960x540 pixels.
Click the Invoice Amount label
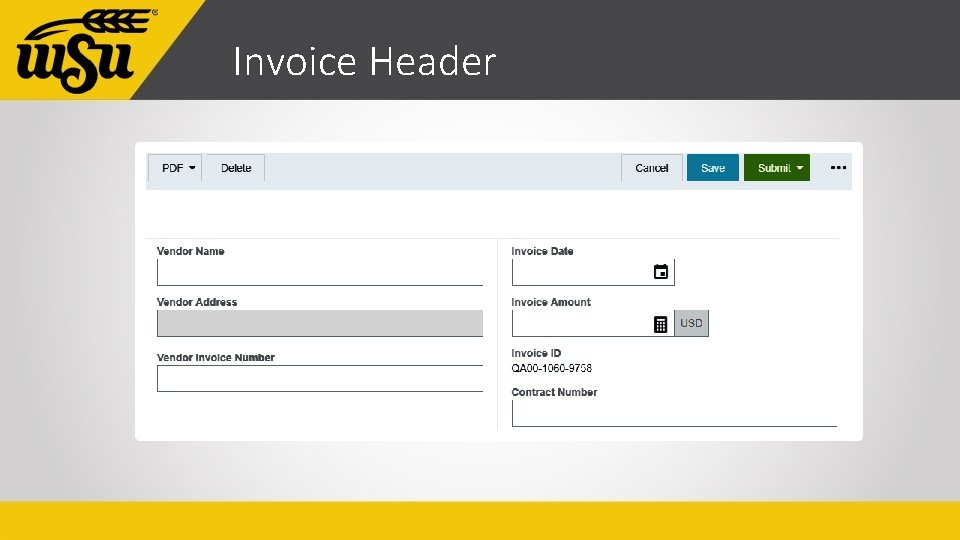(x=550, y=302)
